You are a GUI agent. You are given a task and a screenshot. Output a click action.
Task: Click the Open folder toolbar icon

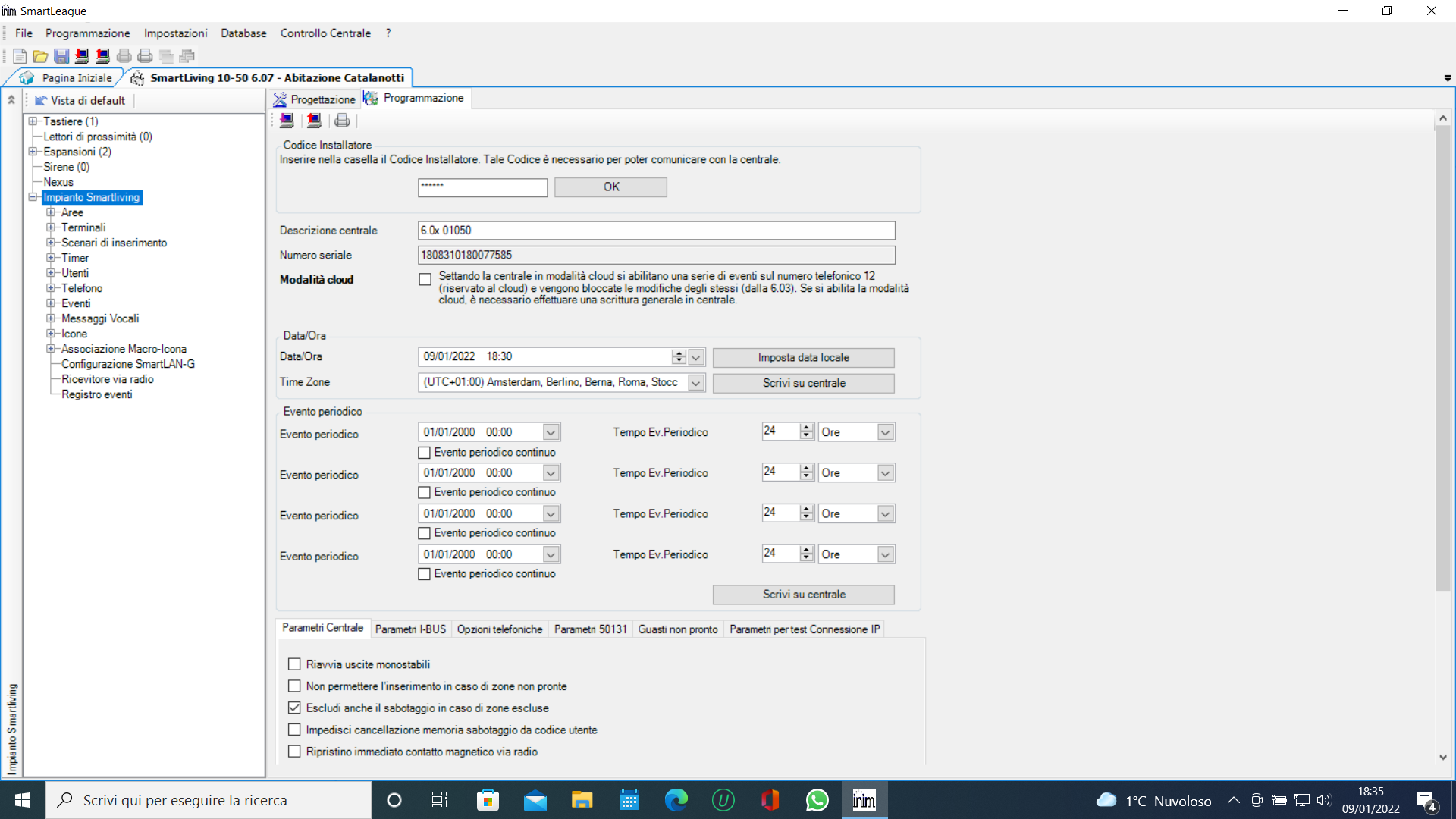click(40, 56)
